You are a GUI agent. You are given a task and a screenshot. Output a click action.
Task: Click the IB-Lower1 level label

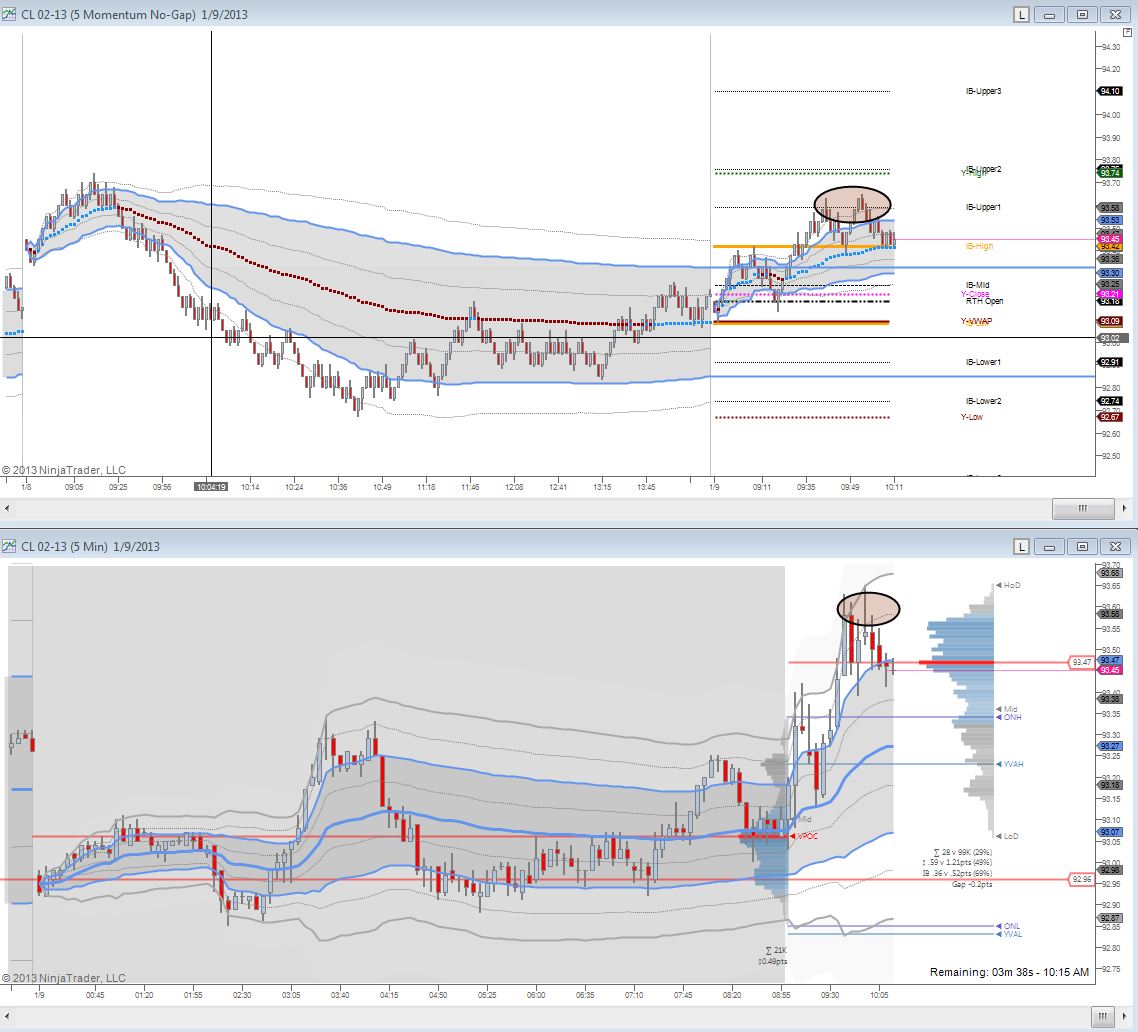(x=983, y=362)
